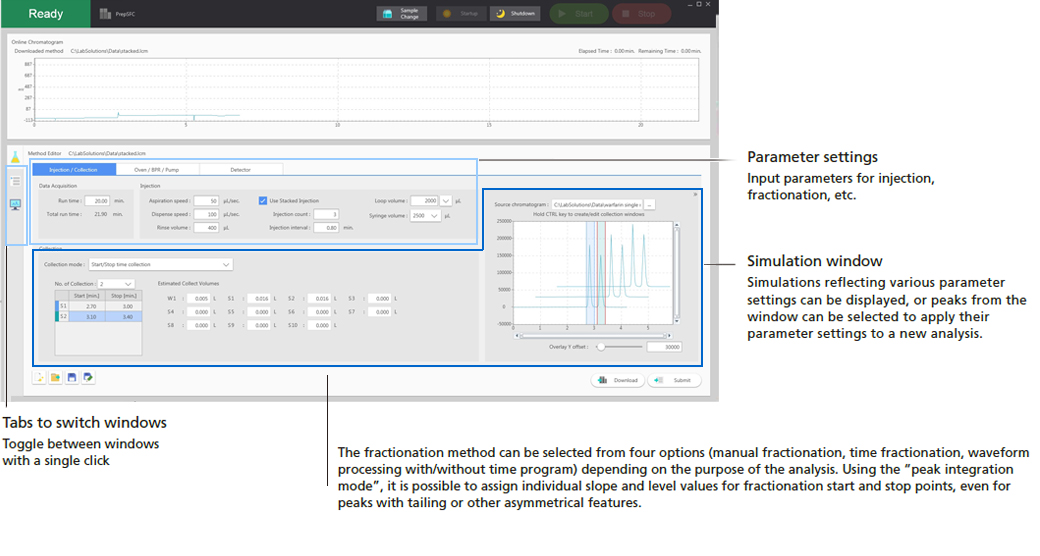Select the monitor sidebar icon
The image size is (1040, 556).
pyautogui.click(x=15, y=204)
